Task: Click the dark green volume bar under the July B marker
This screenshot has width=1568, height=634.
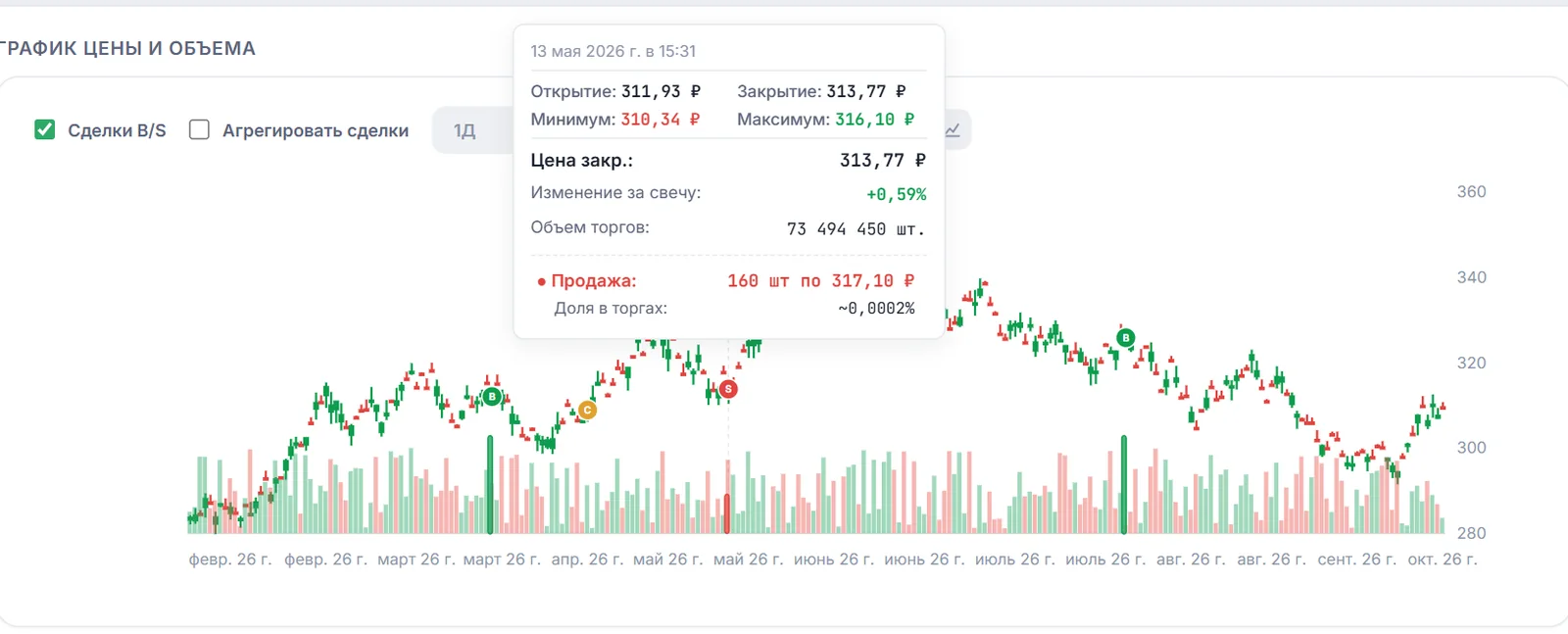Action: coord(1124,484)
